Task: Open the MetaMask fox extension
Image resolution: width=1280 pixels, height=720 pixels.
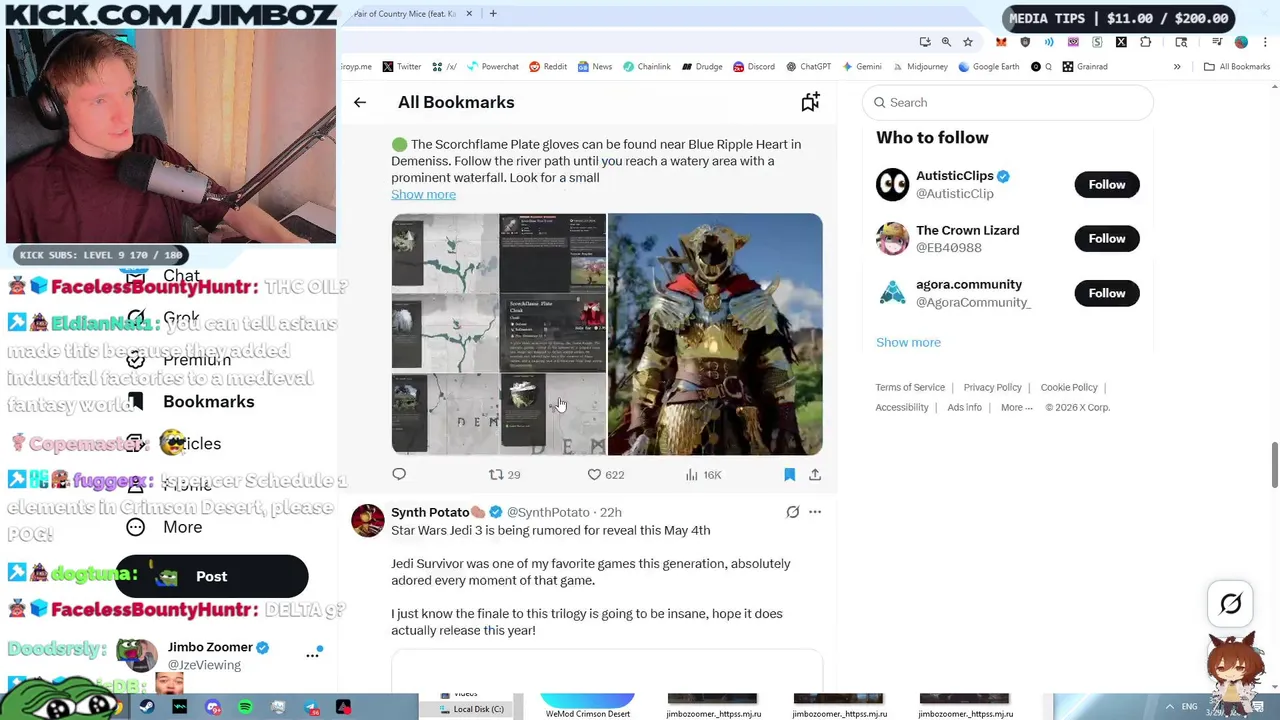Action: coord(1001,42)
